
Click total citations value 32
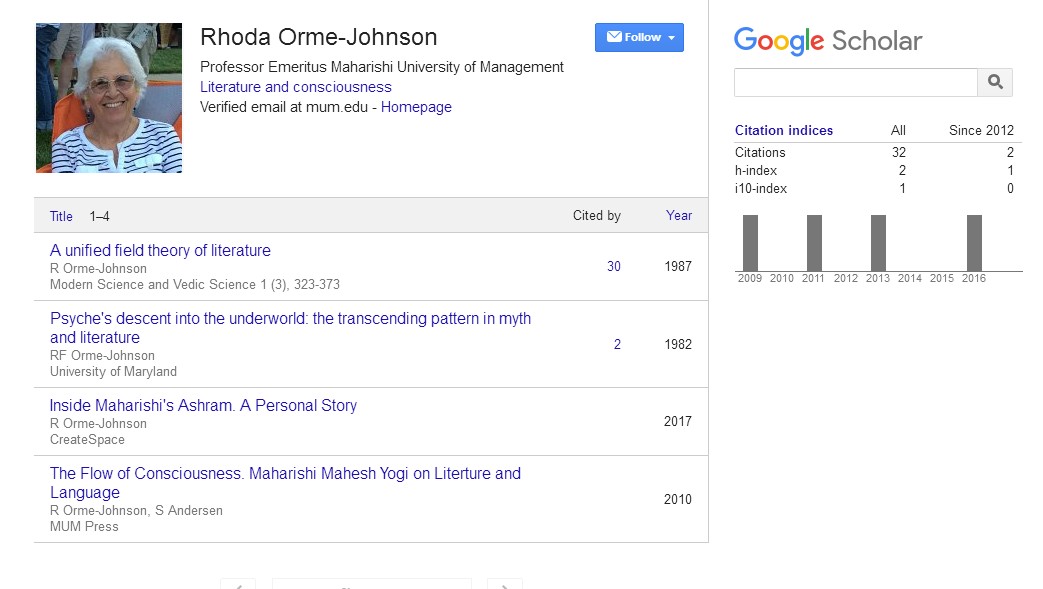(899, 152)
